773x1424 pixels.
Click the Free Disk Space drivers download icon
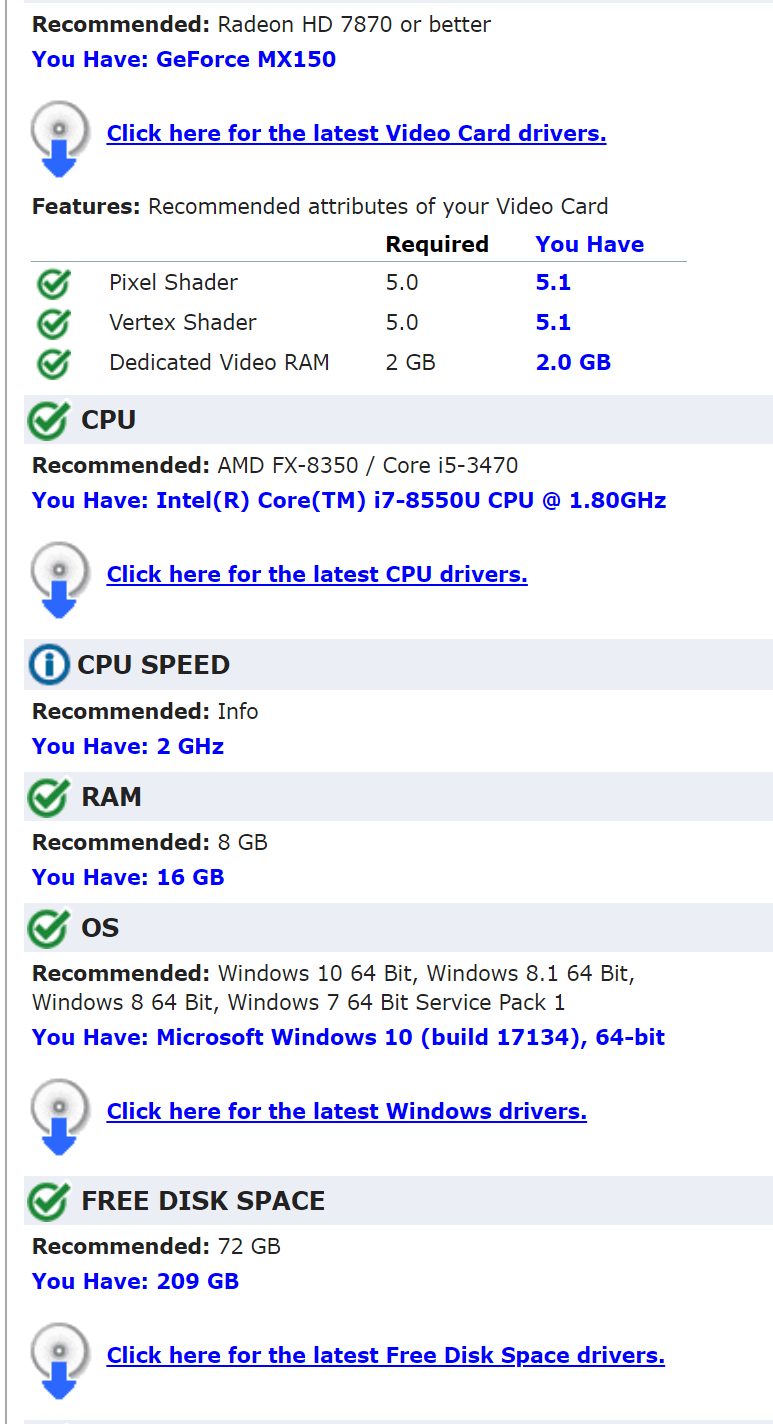(x=60, y=1360)
